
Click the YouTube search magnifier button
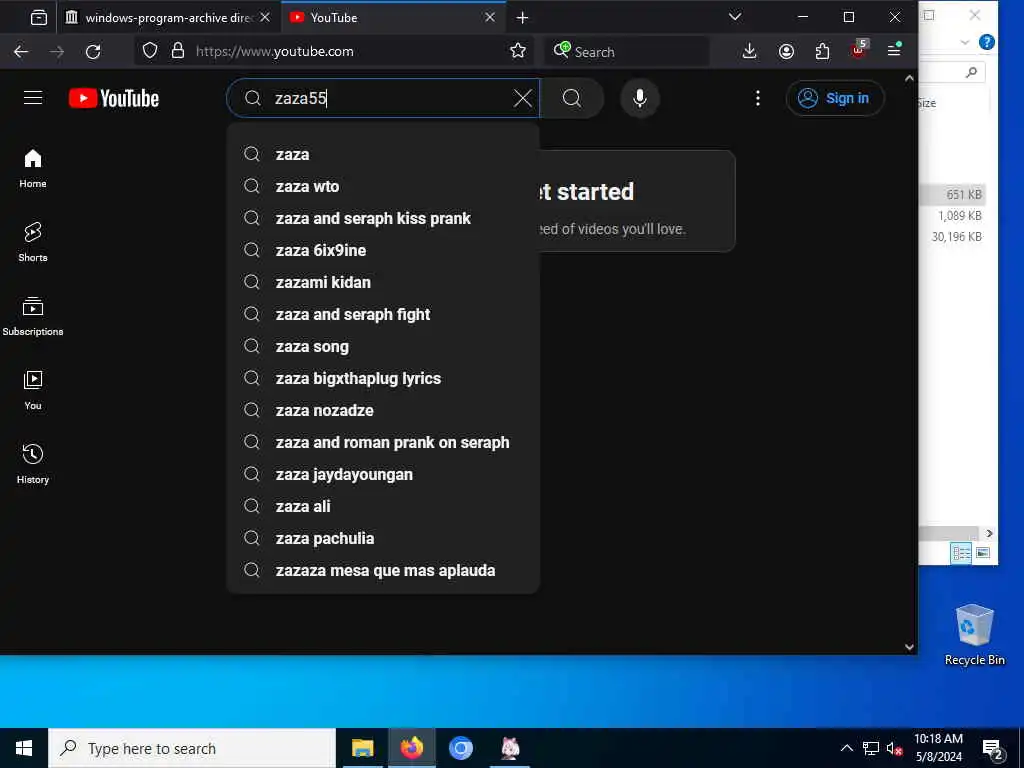pyautogui.click(x=571, y=98)
